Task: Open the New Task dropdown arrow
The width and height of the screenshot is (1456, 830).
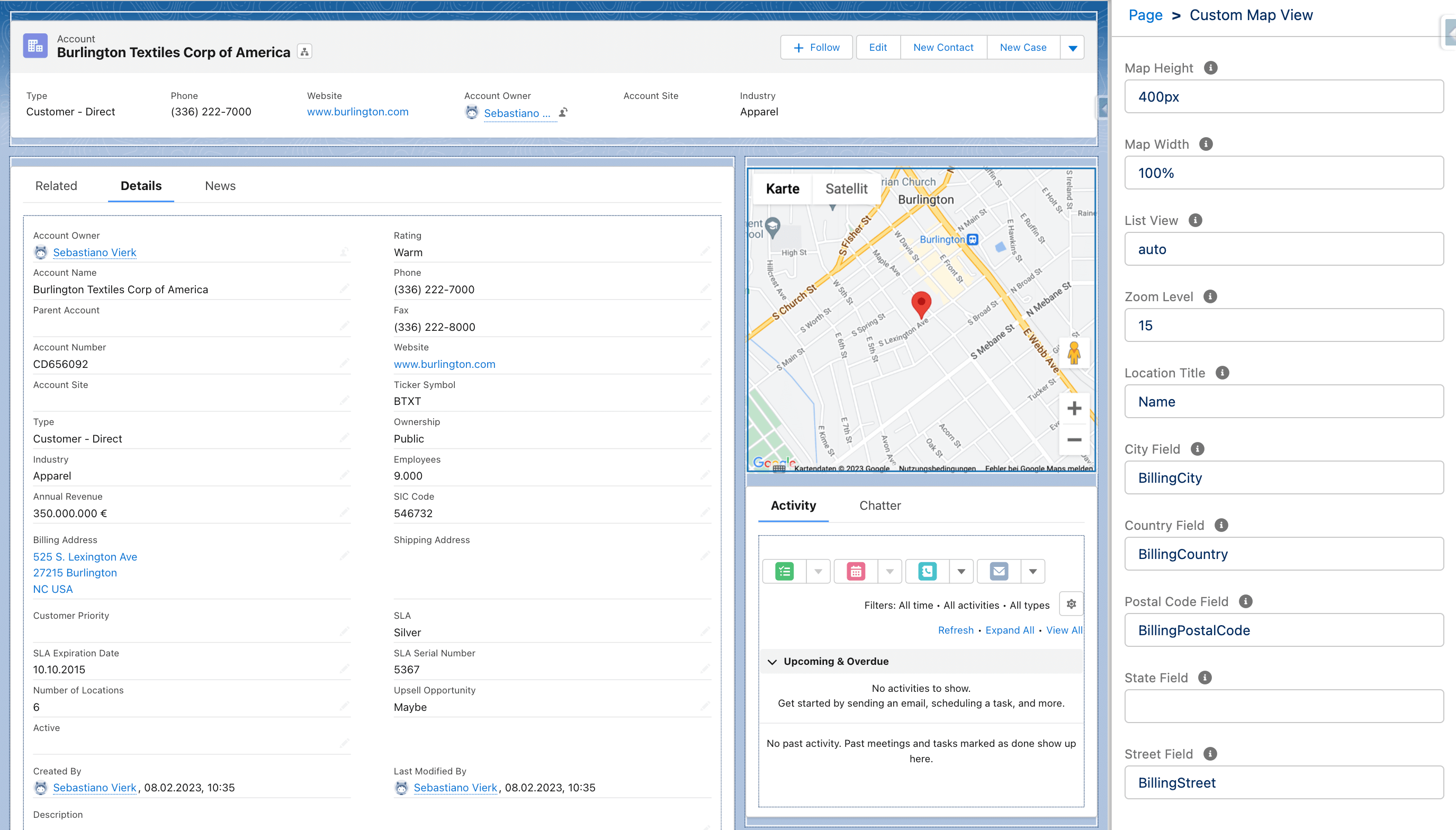Action: (818, 571)
